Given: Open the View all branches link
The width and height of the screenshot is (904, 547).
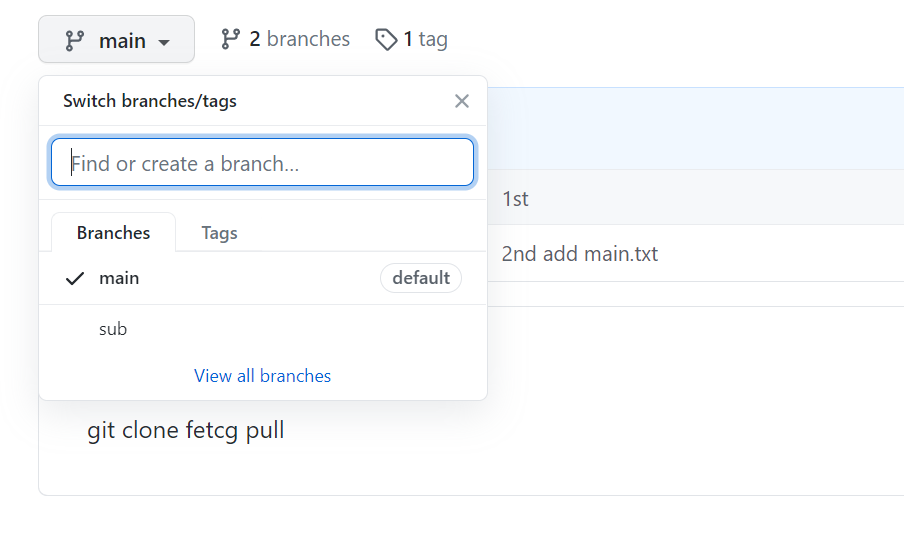Looking at the screenshot, I should click(262, 376).
